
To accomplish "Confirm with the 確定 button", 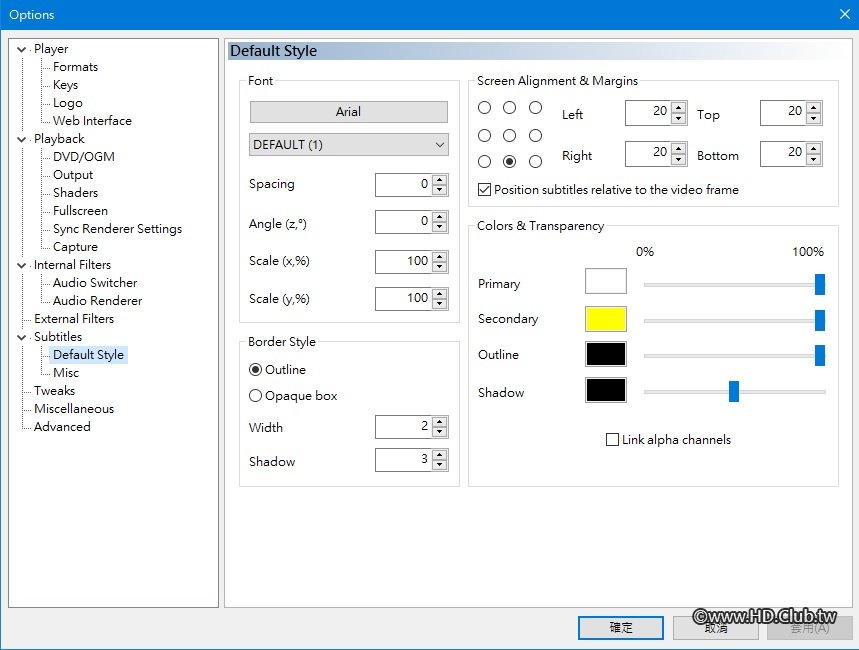I will (621, 628).
